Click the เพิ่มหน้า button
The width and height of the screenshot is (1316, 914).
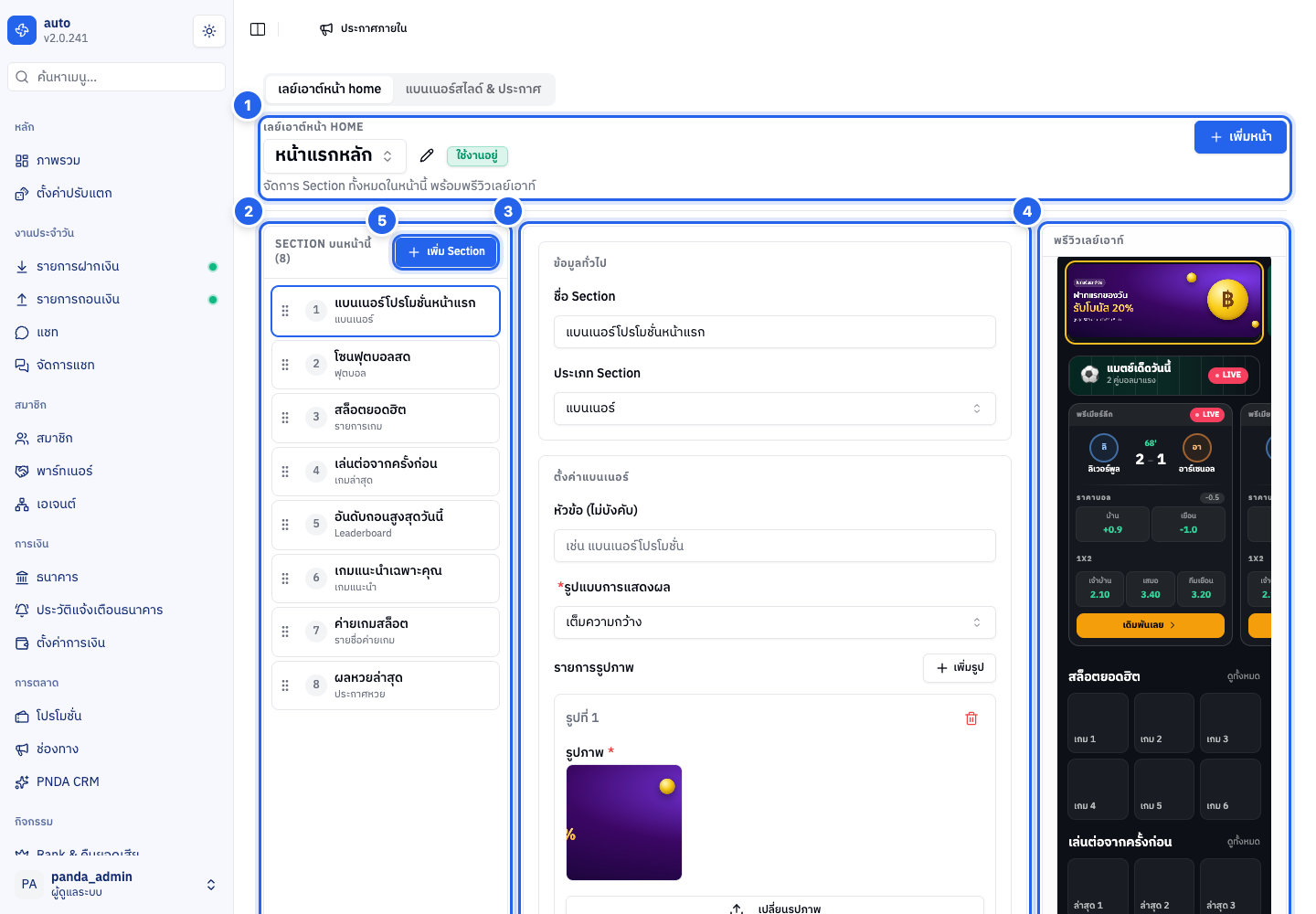[1241, 137]
